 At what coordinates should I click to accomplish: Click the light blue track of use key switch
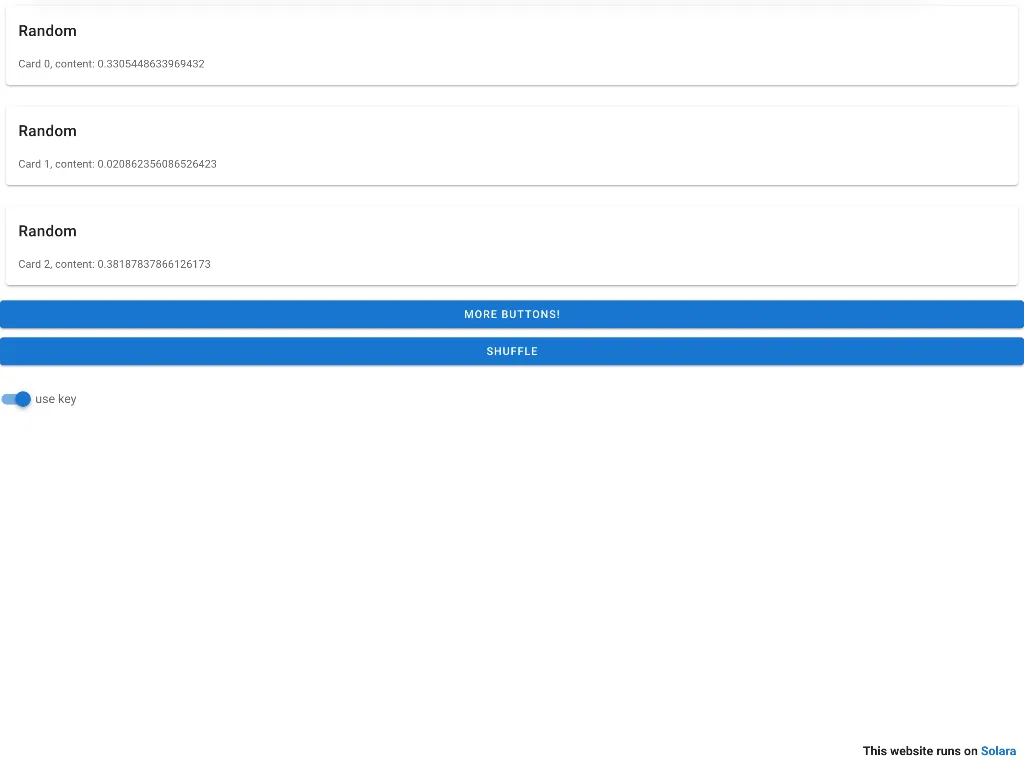point(7,399)
